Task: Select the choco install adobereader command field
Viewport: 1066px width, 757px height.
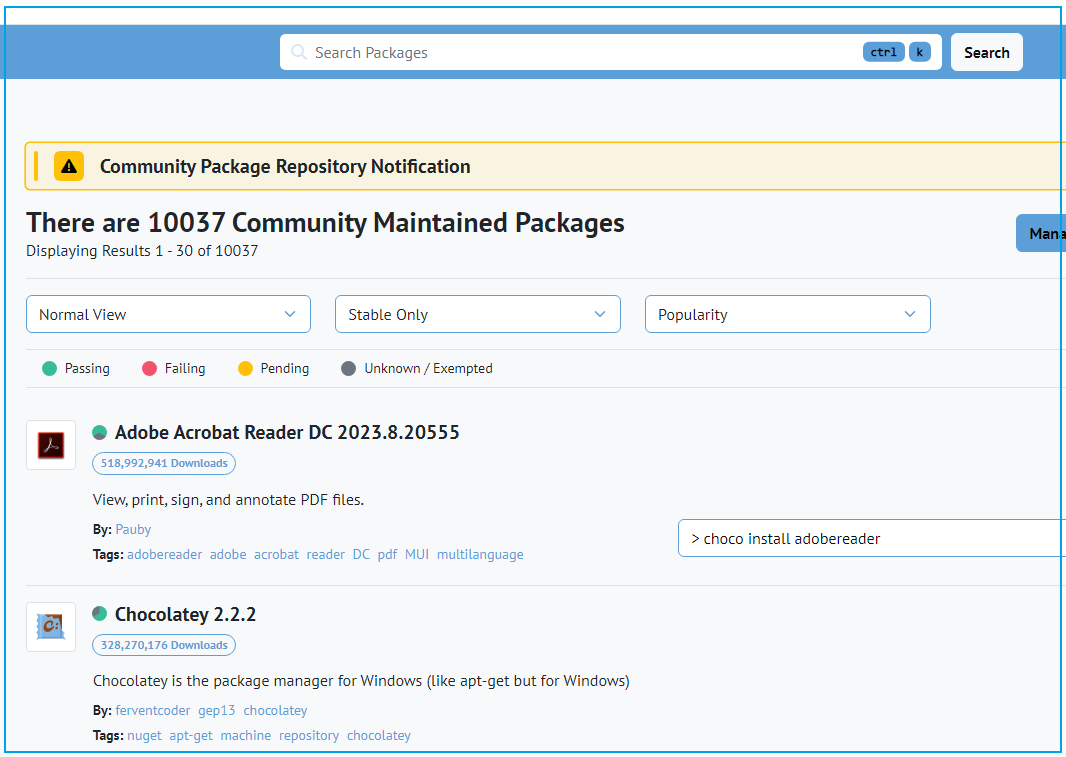Action: 870,538
